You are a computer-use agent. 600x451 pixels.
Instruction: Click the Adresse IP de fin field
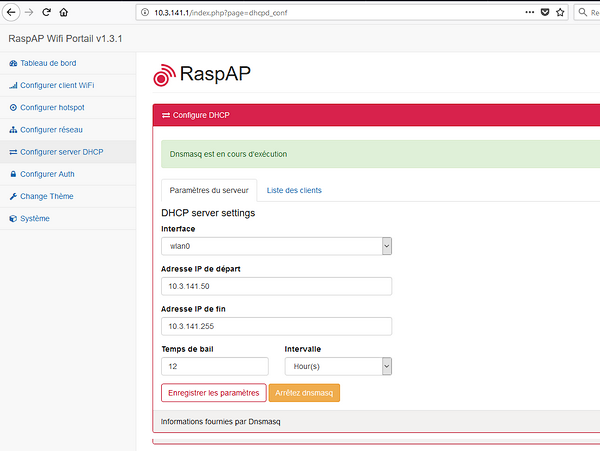276,326
